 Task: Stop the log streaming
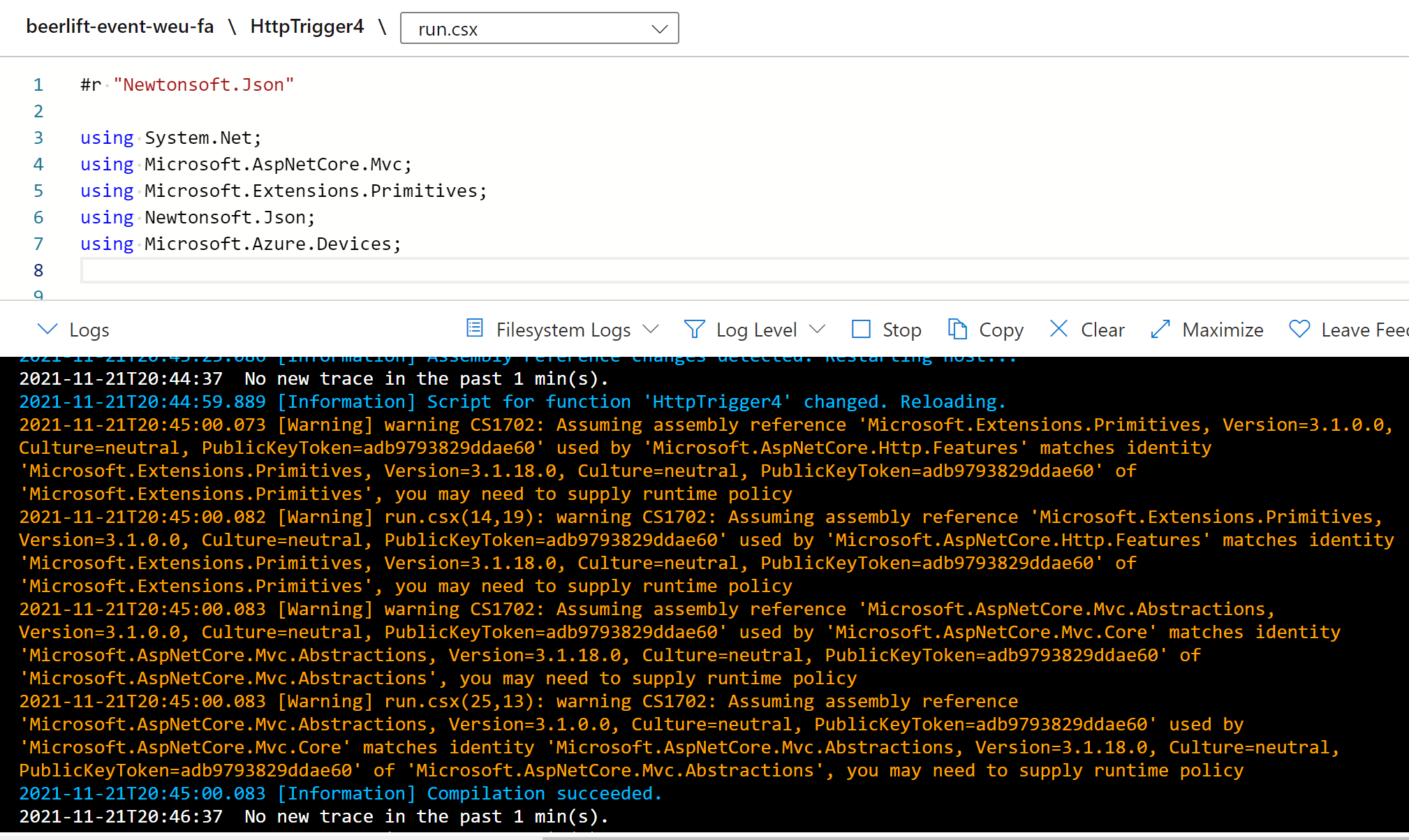[886, 329]
